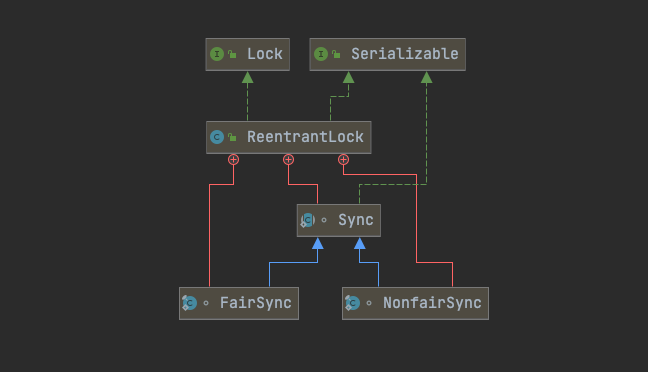
Task: Click the package-private dot beside Sync
Action: [324, 220]
